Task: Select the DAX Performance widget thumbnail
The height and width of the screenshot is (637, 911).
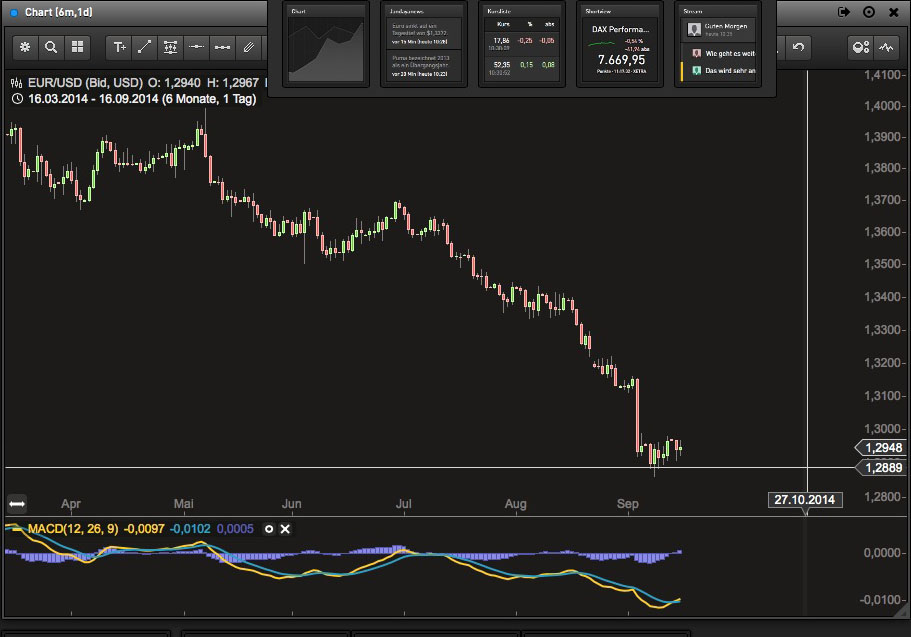Action: 620,45
